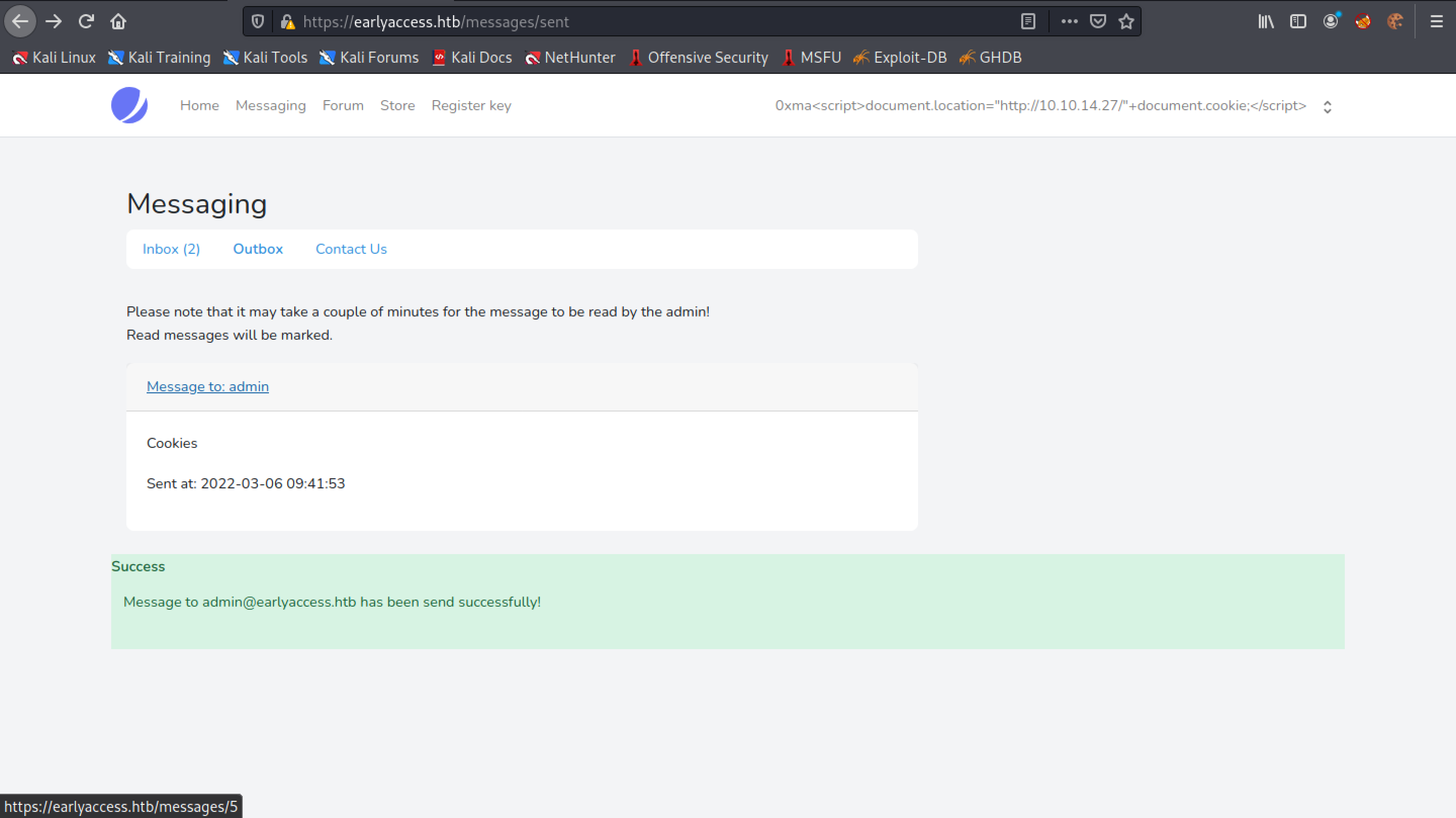Open Kali Tools bookmark
This screenshot has height=818, width=1456.
tap(265, 58)
